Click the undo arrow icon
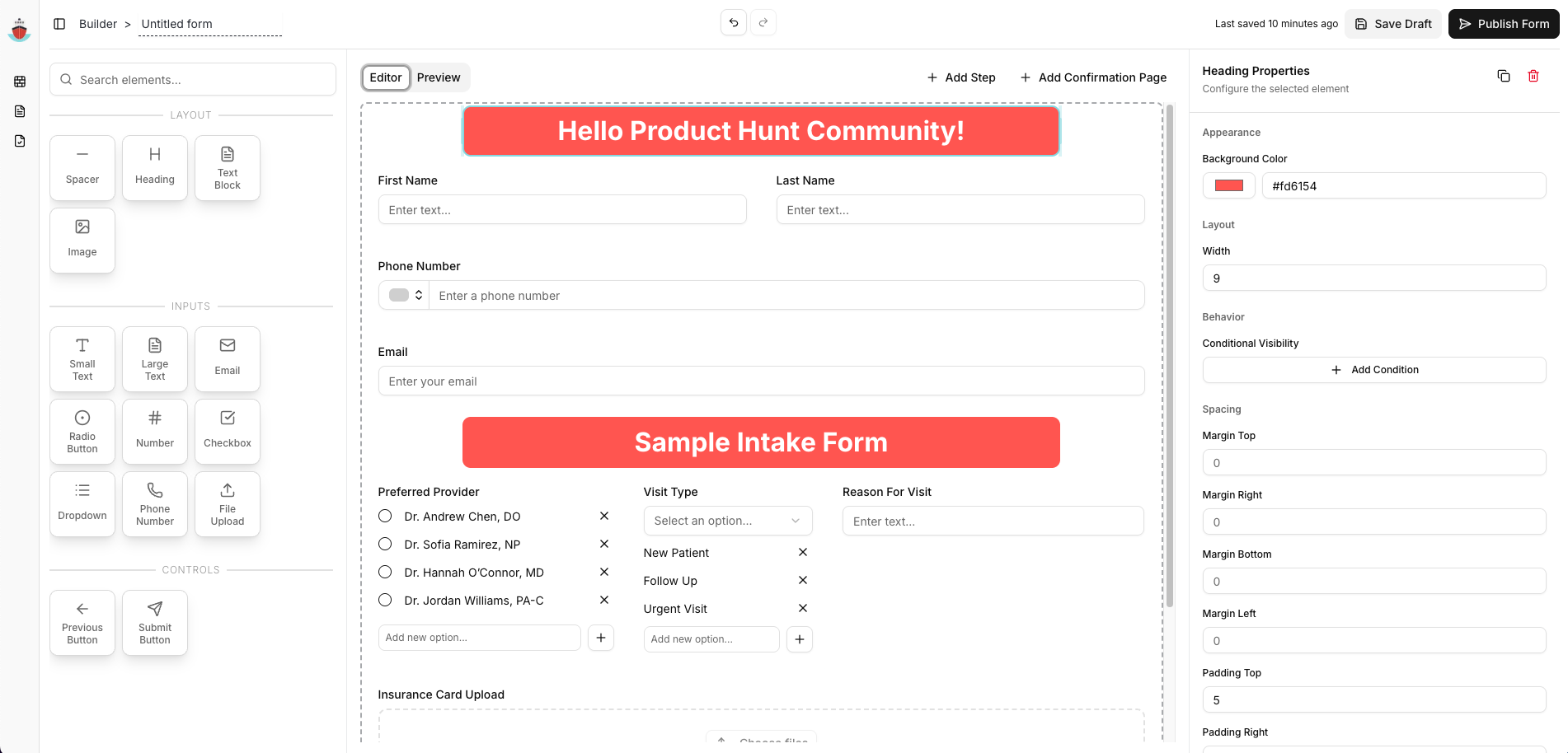This screenshot has width=1568, height=753. pos(733,22)
